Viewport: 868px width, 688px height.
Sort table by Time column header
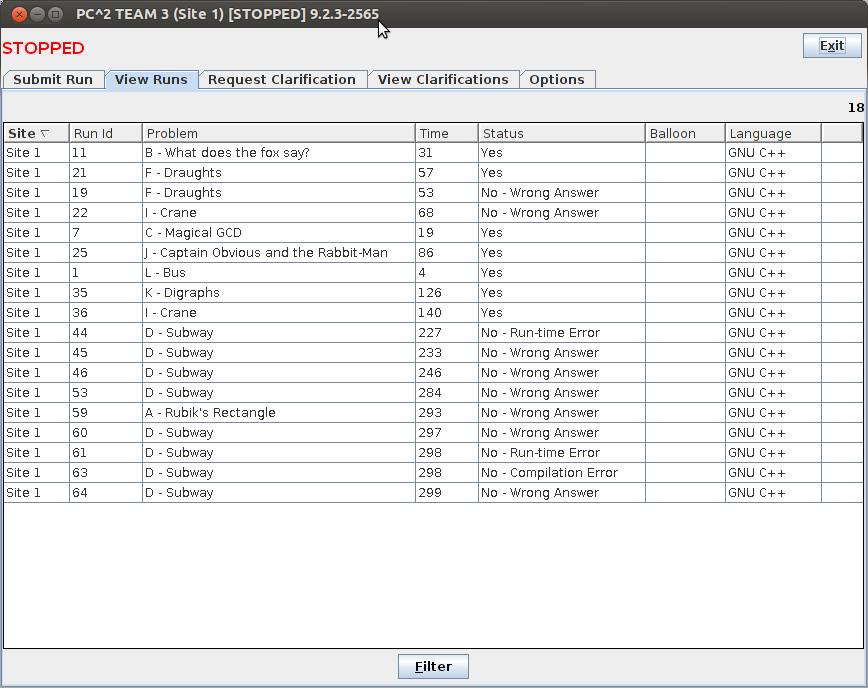(x=446, y=133)
